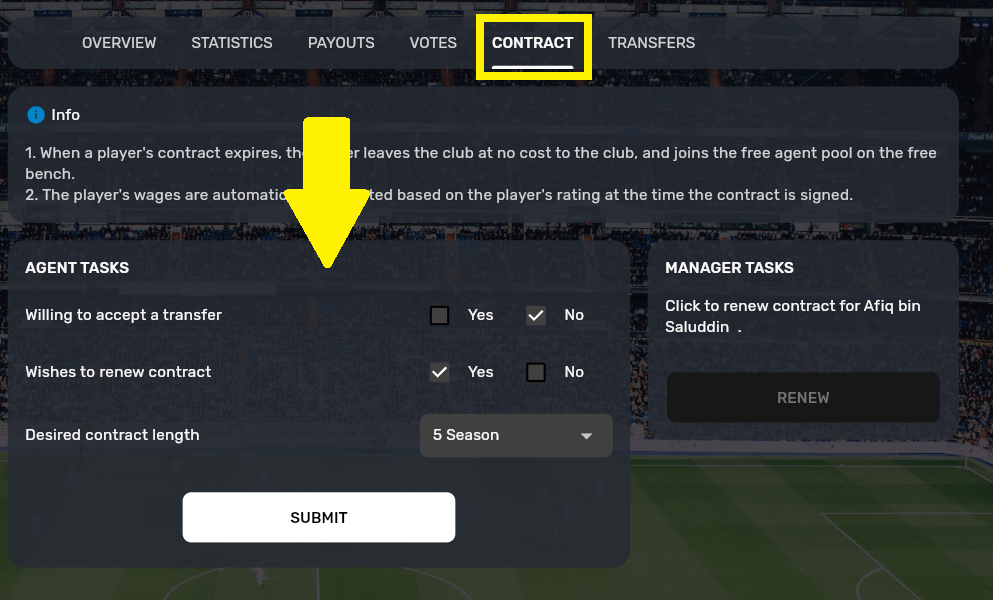Image resolution: width=993 pixels, height=600 pixels.
Task: Open the OVERVIEW tab
Action: click(x=119, y=43)
